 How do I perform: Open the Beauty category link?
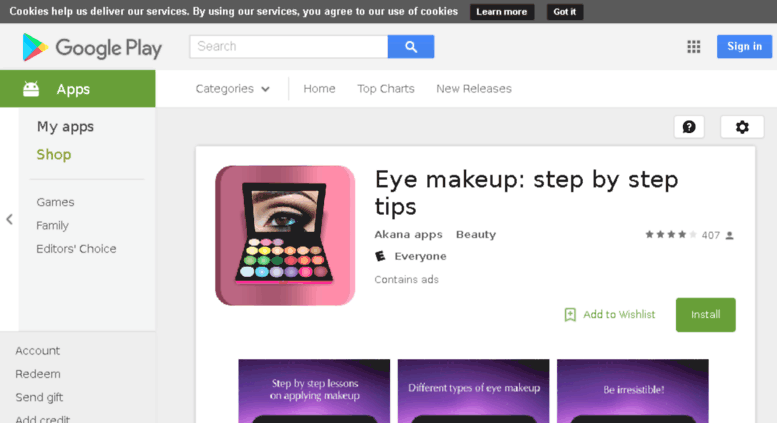coord(476,235)
